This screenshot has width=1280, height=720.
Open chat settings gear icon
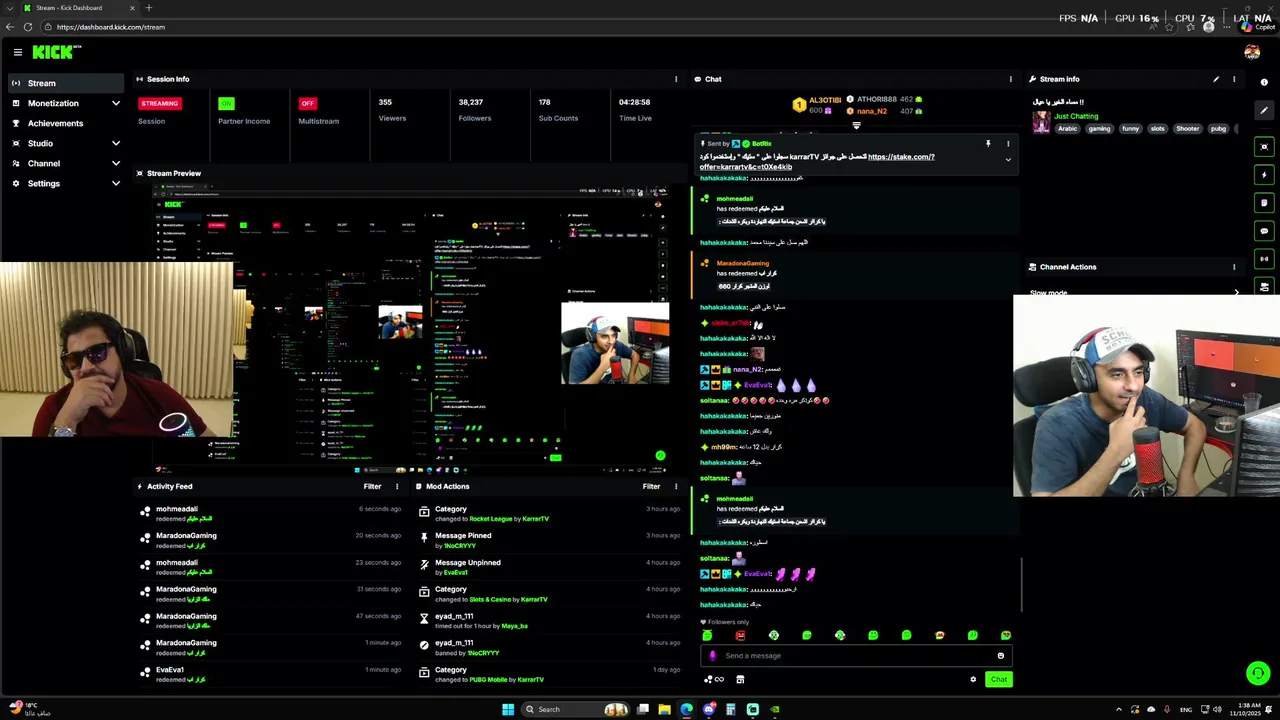(973, 680)
